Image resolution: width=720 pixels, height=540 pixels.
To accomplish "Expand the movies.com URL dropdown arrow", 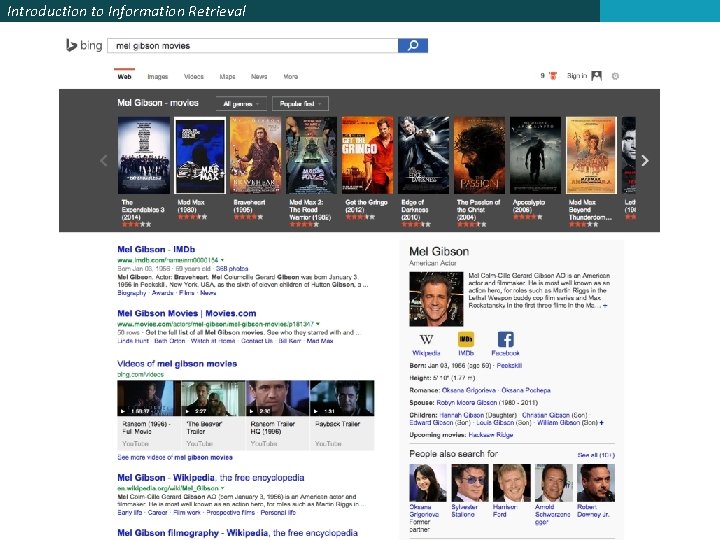I will [x=318, y=324].
